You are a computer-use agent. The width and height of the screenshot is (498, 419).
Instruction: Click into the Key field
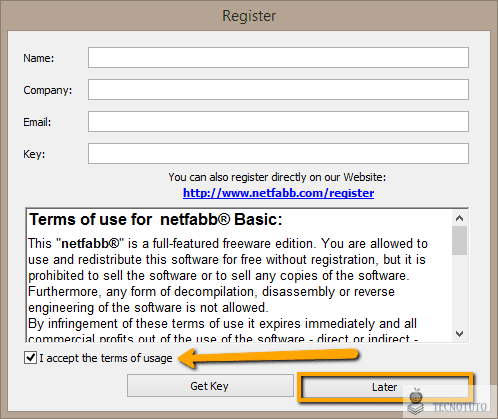coord(278,154)
